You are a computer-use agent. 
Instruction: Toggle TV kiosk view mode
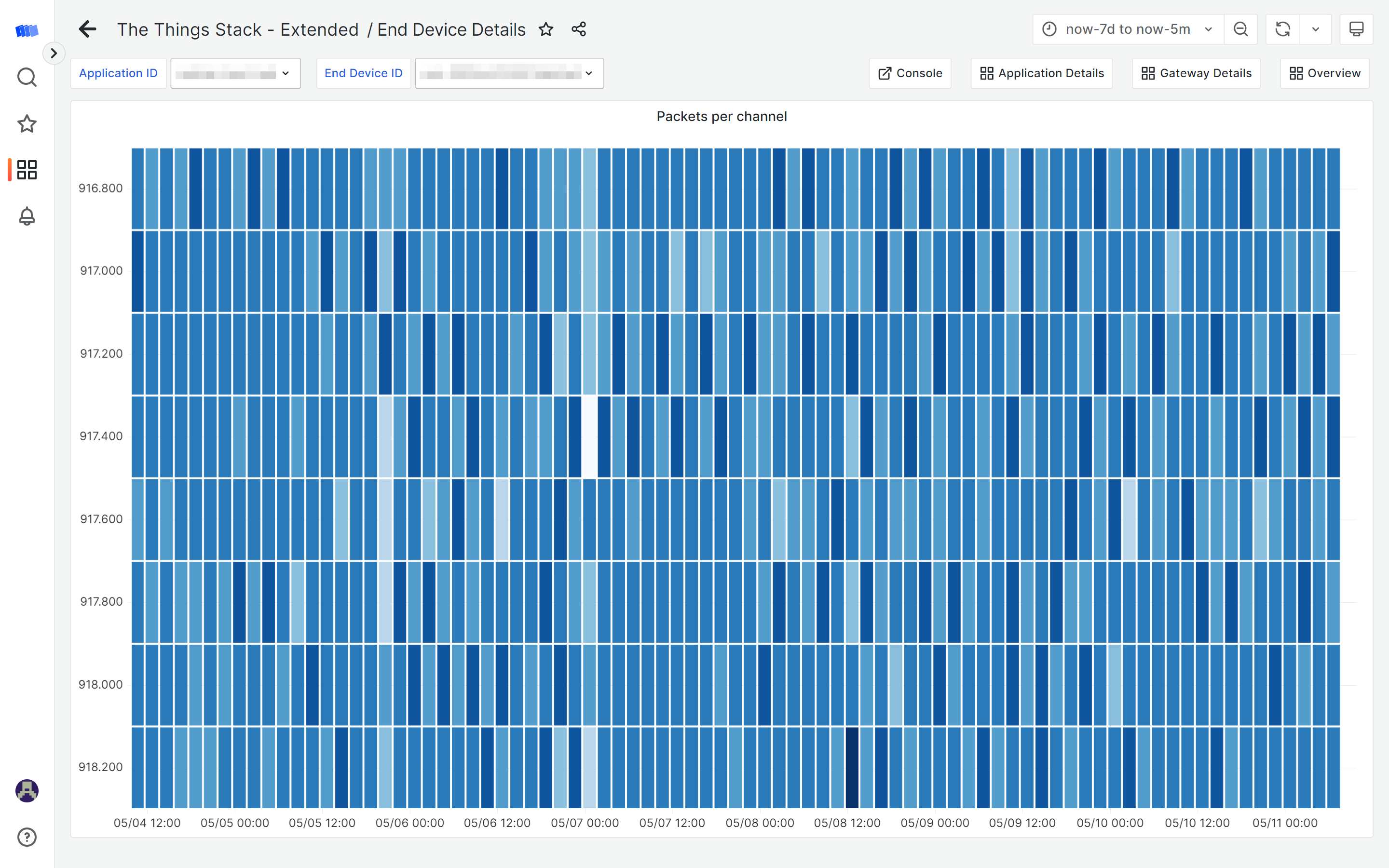(1356, 29)
